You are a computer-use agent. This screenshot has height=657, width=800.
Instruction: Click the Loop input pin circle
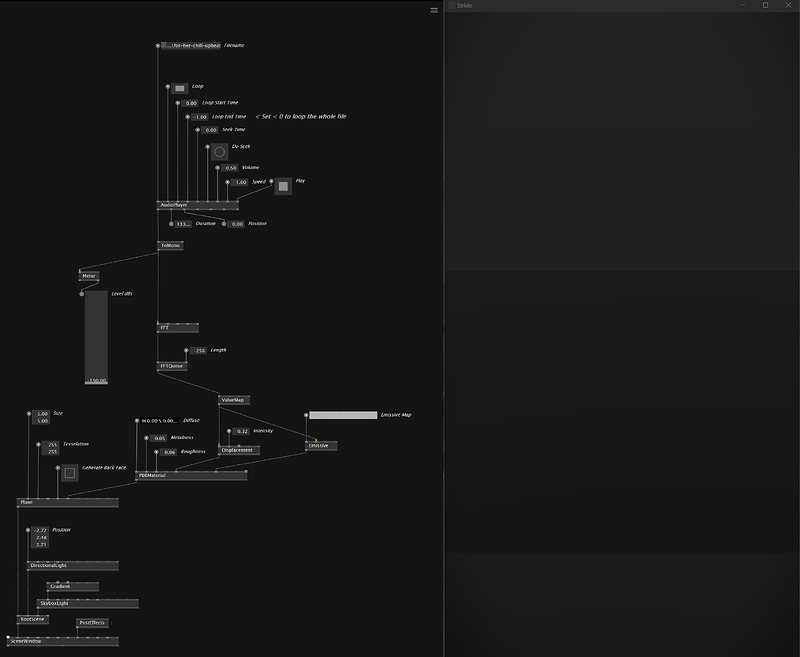pos(168,87)
